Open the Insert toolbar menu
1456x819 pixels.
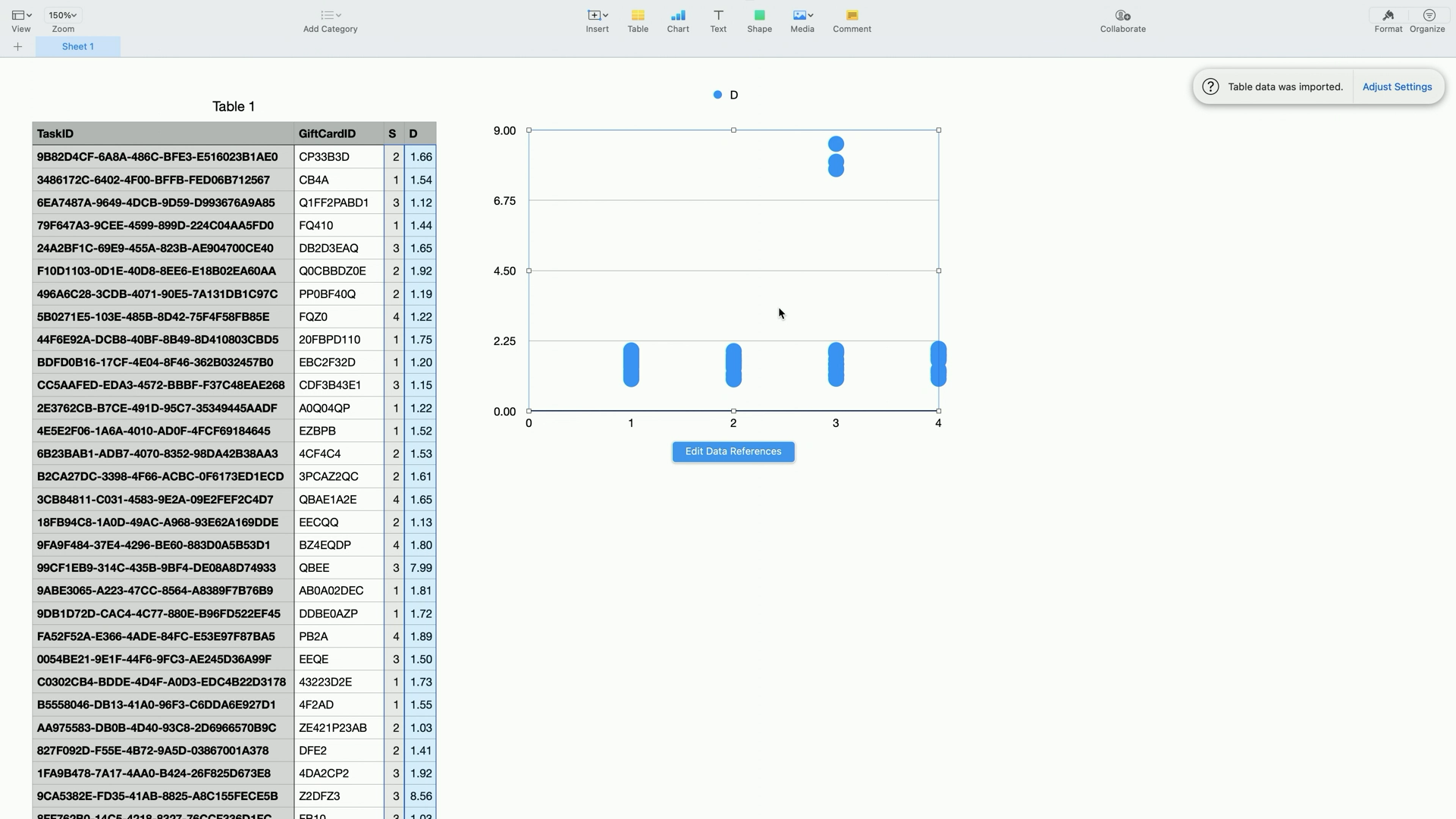tap(598, 15)
